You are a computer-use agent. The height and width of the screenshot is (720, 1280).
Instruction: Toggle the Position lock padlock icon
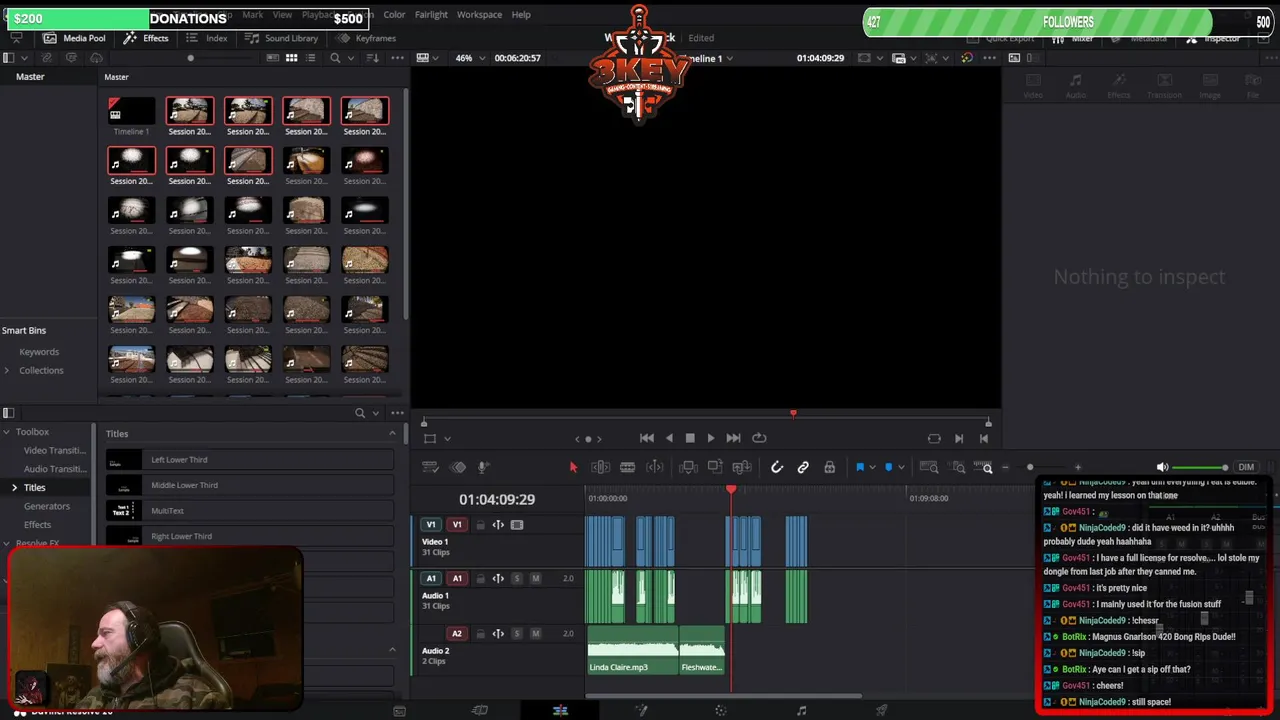[829, 467]
